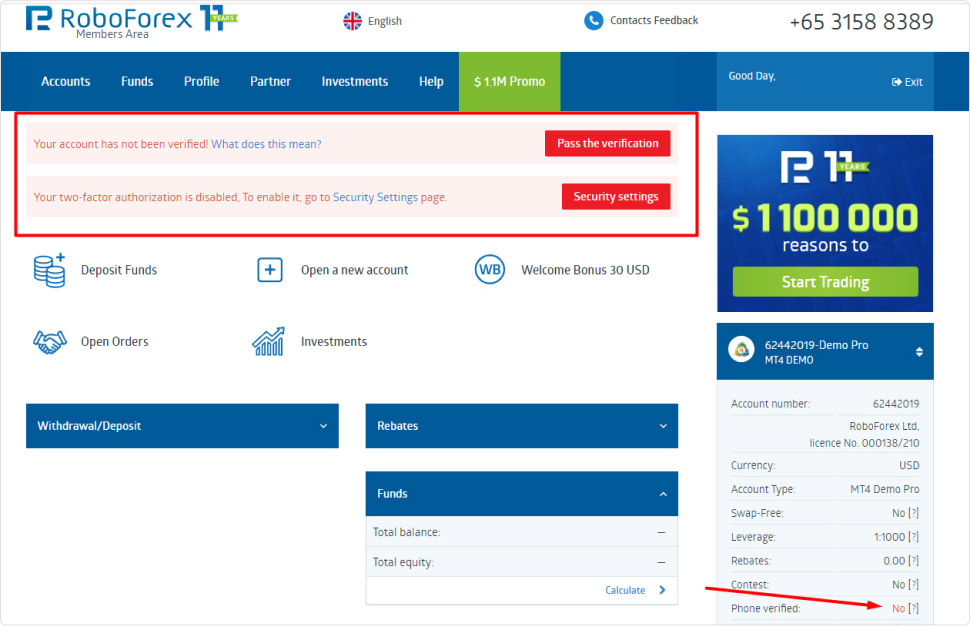This screenshot has height=626, width=970.
Task: Click the Calculate link
Action: (x=625, y=590)
